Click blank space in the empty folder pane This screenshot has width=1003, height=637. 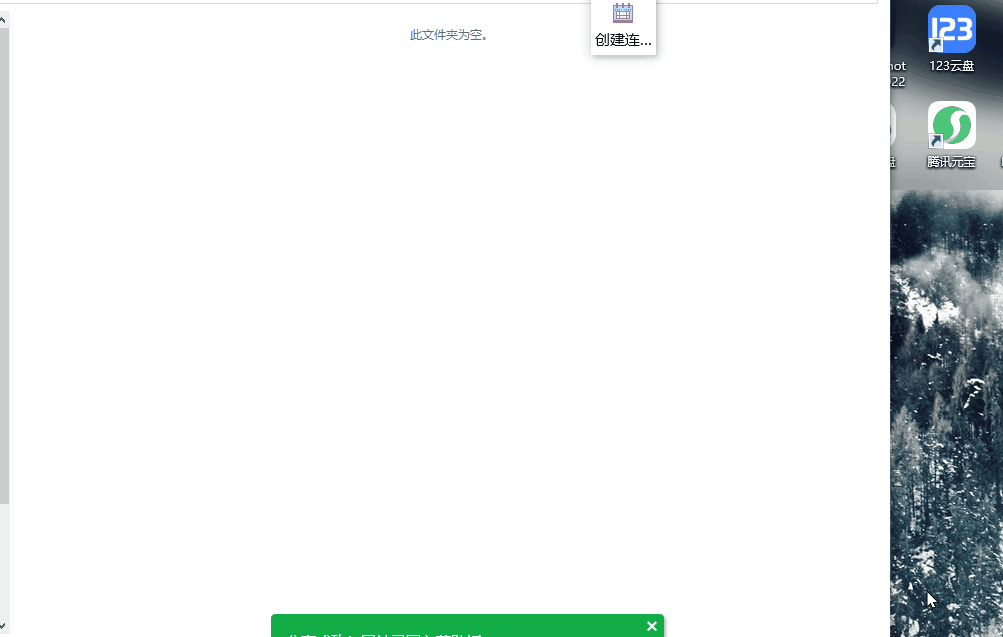(x=448, y=320)
